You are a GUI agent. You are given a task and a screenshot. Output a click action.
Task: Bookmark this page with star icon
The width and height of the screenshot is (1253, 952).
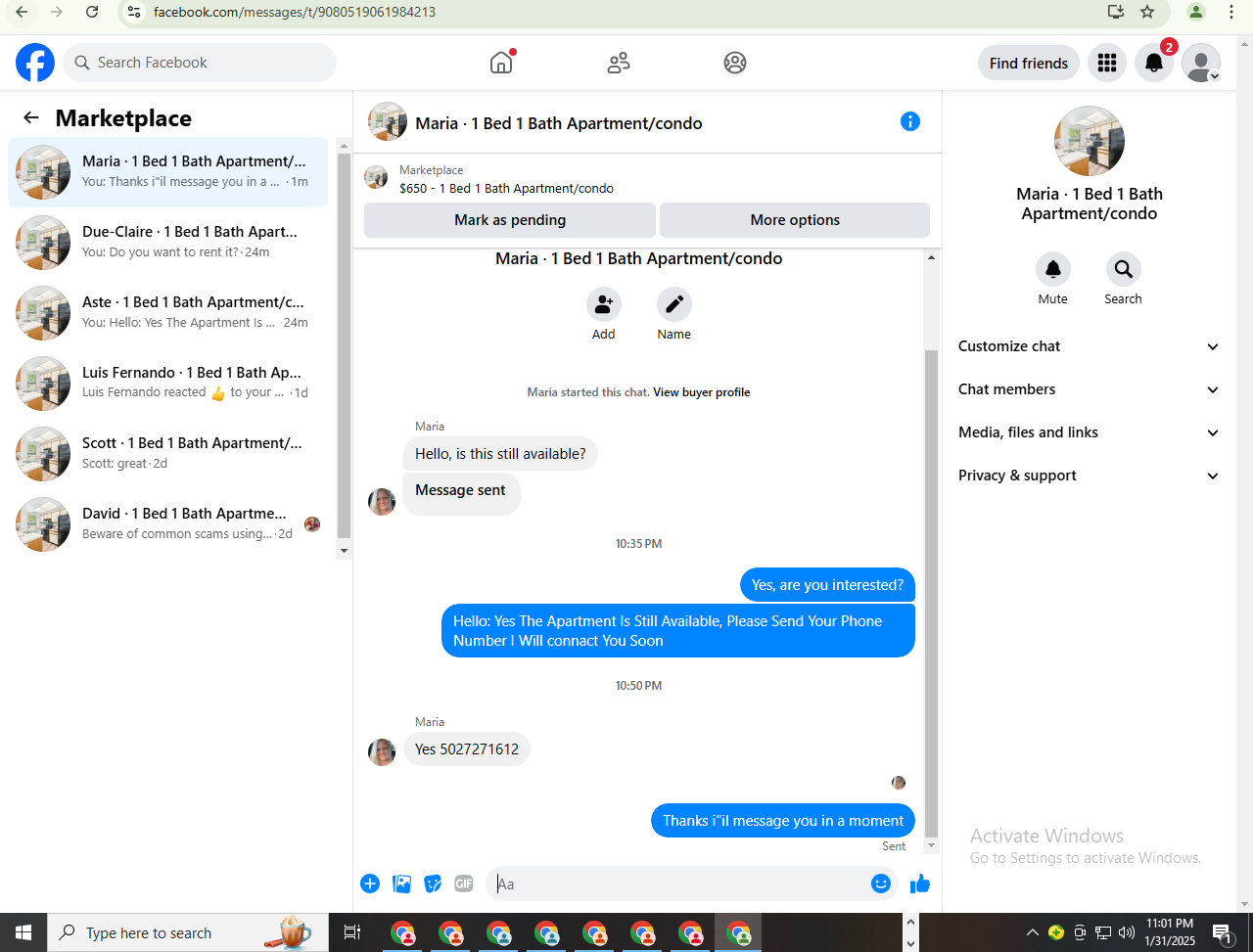(1147, 12)
